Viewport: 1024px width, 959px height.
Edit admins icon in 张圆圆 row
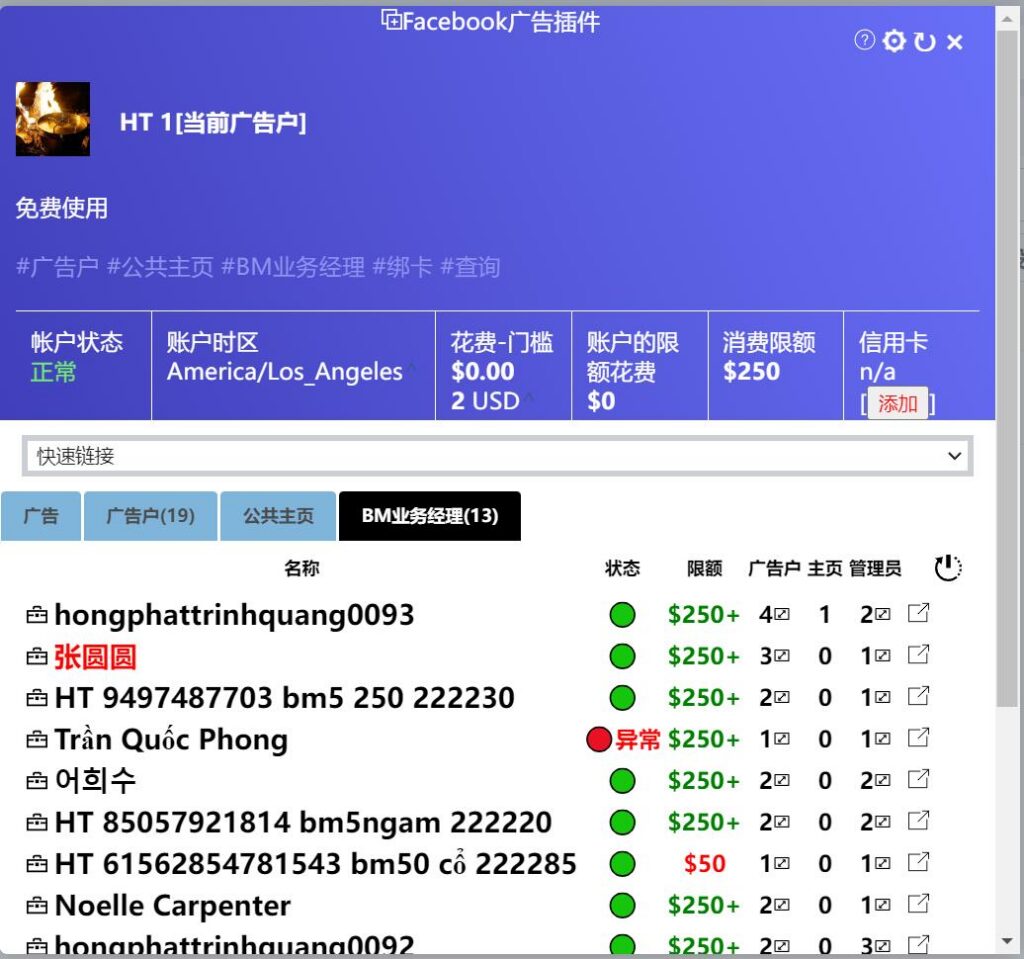(883, 656)
